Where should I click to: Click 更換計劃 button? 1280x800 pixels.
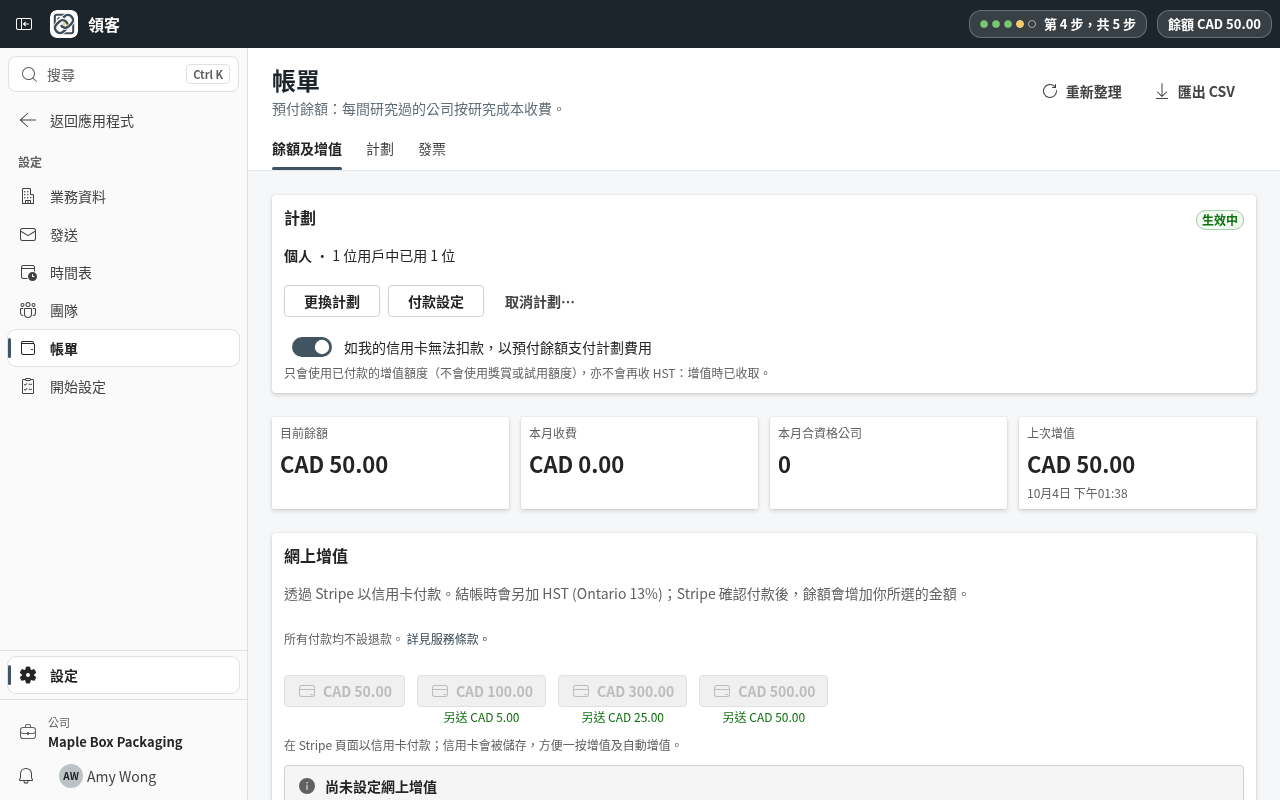[332, 302]
